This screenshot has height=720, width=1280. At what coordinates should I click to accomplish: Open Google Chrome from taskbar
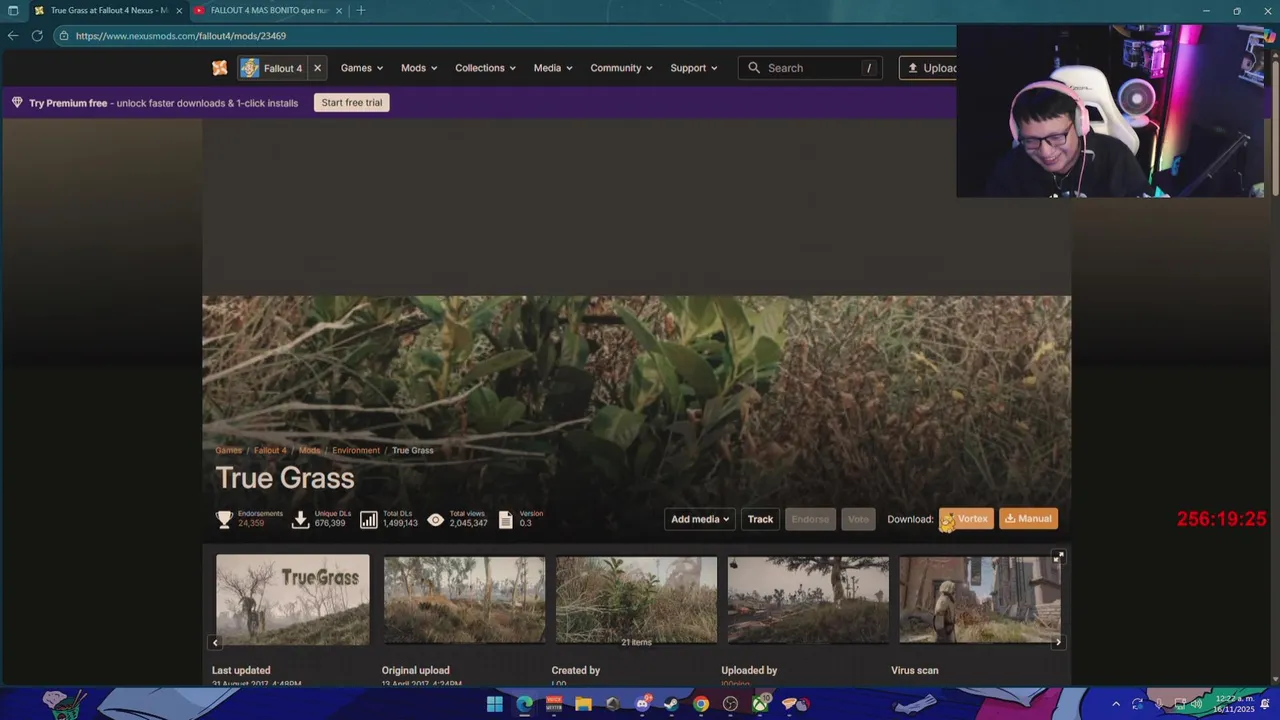[x=701, y=704]
